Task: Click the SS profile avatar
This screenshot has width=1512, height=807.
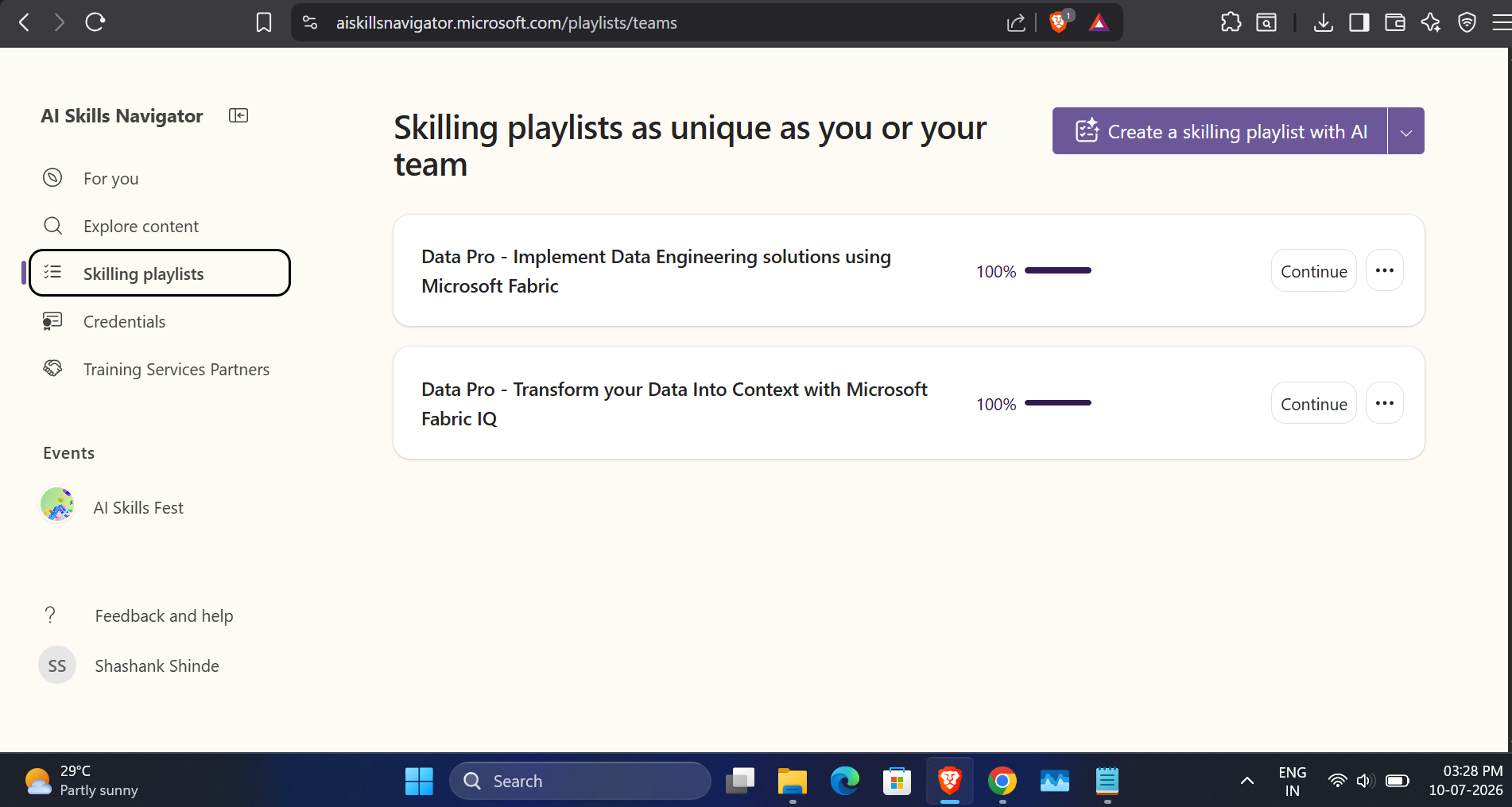Action: coord(57,665)
